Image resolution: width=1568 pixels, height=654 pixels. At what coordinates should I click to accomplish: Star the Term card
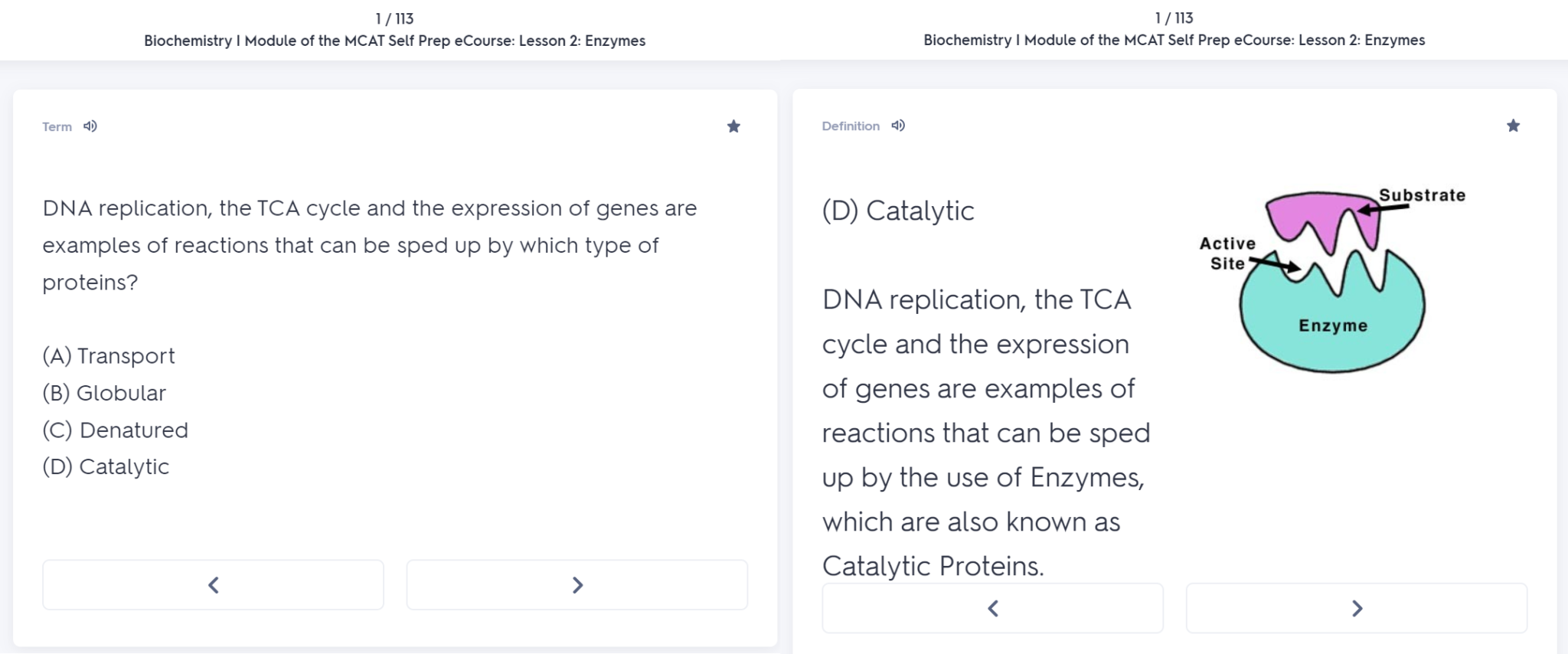(733, 126)
